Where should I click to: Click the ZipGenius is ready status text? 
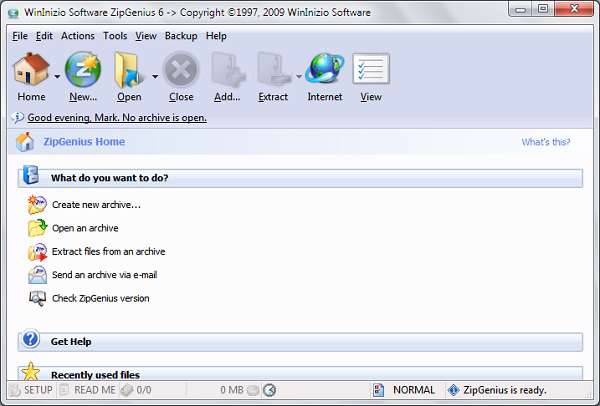pyautogui.click(x=505, y=390)
